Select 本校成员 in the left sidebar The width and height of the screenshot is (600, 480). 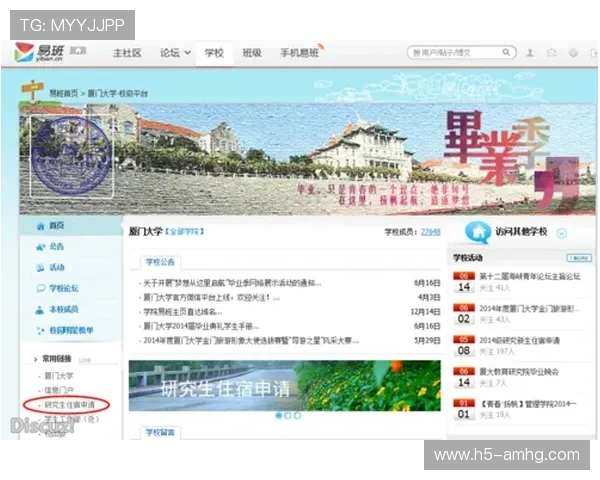point(64,309)
